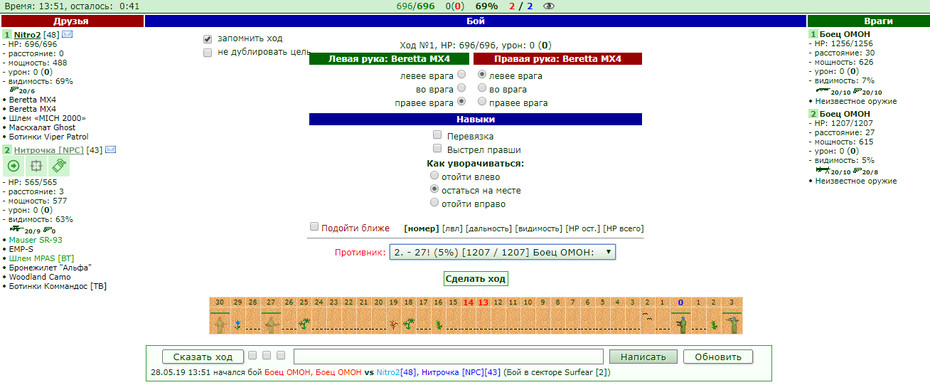The width and height of the screenshot is (930, 390).
Task: Click the soldier figure at distance 30 on battlefield
Action: click(x=220, y=324)
